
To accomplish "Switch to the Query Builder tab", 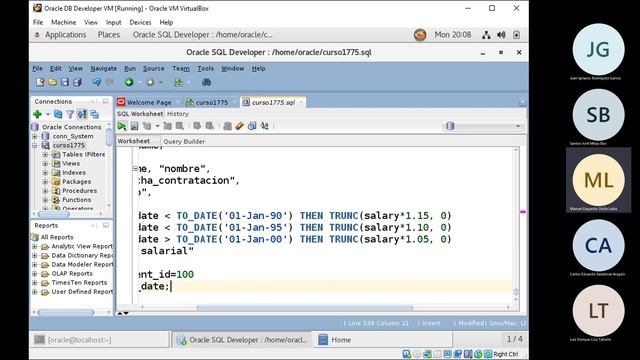I will click(184, 141).
